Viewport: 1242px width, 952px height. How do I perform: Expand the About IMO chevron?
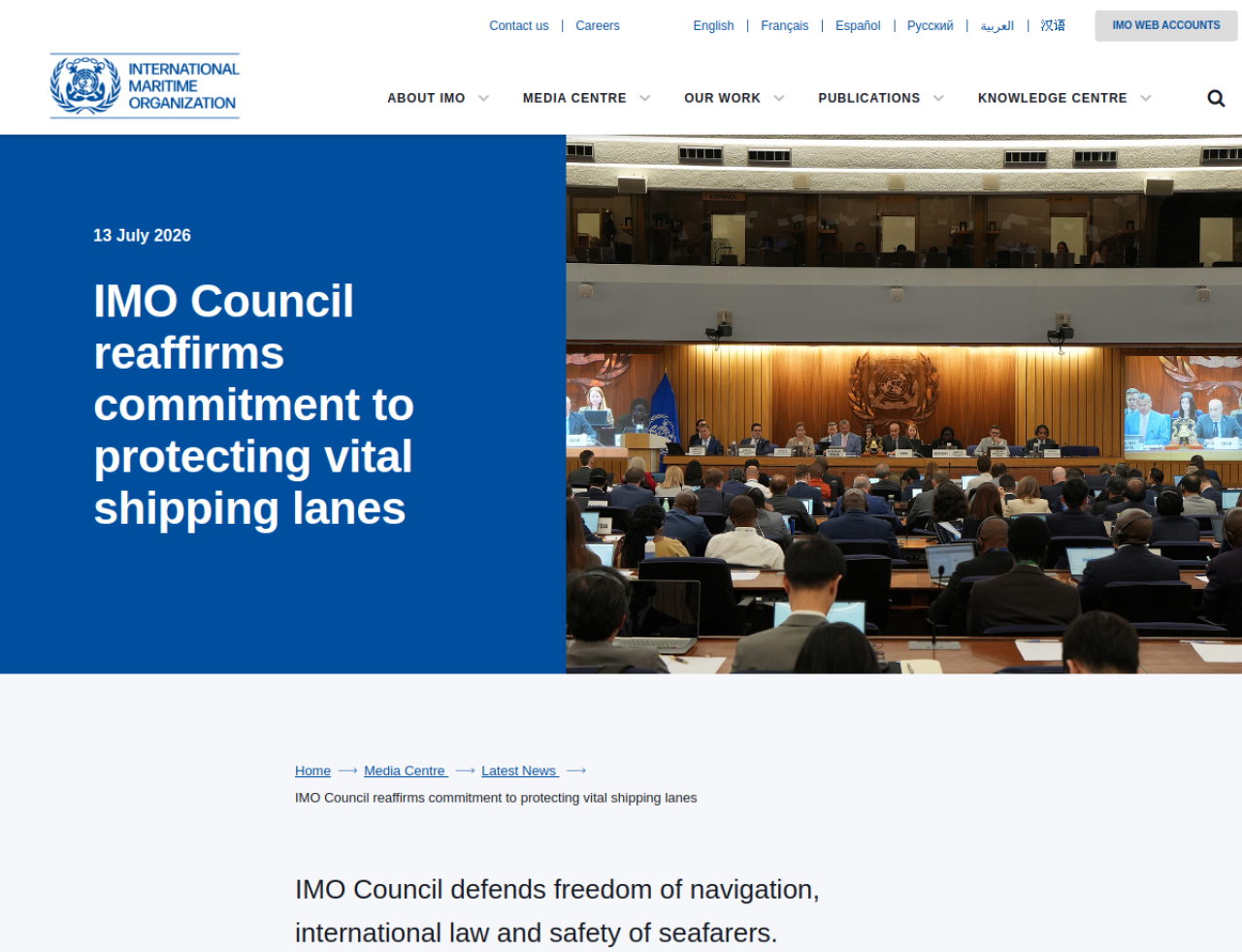point(483,98)
